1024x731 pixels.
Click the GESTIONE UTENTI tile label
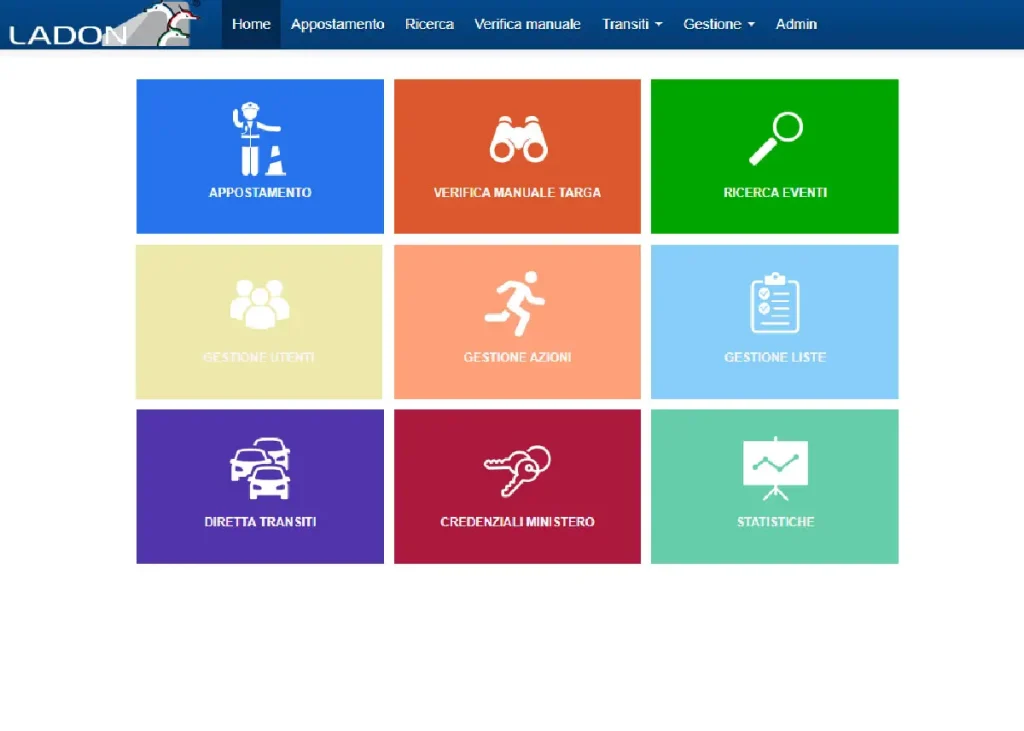[259, 357]
